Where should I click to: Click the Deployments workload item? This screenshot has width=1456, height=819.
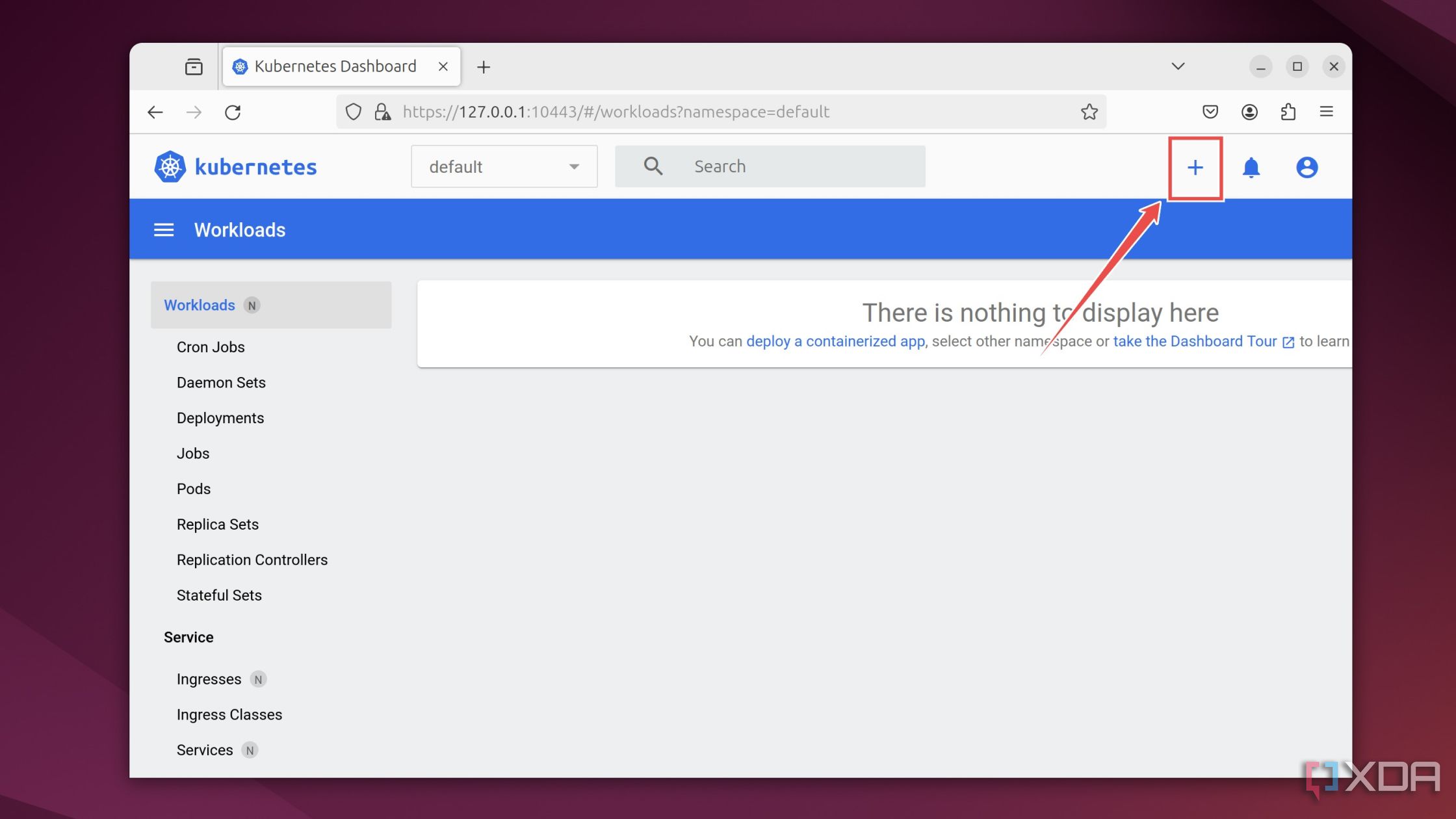click(x=221, y=417)
